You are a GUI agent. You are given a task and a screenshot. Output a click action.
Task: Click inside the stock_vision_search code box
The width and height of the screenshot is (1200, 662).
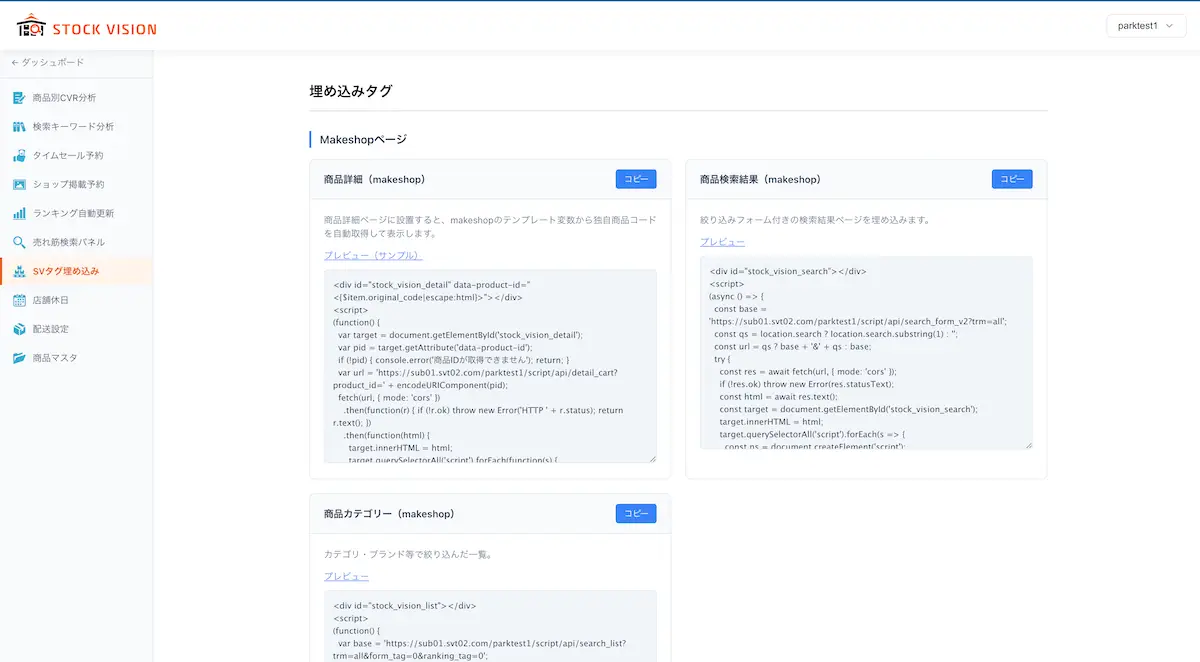point(866,352)
